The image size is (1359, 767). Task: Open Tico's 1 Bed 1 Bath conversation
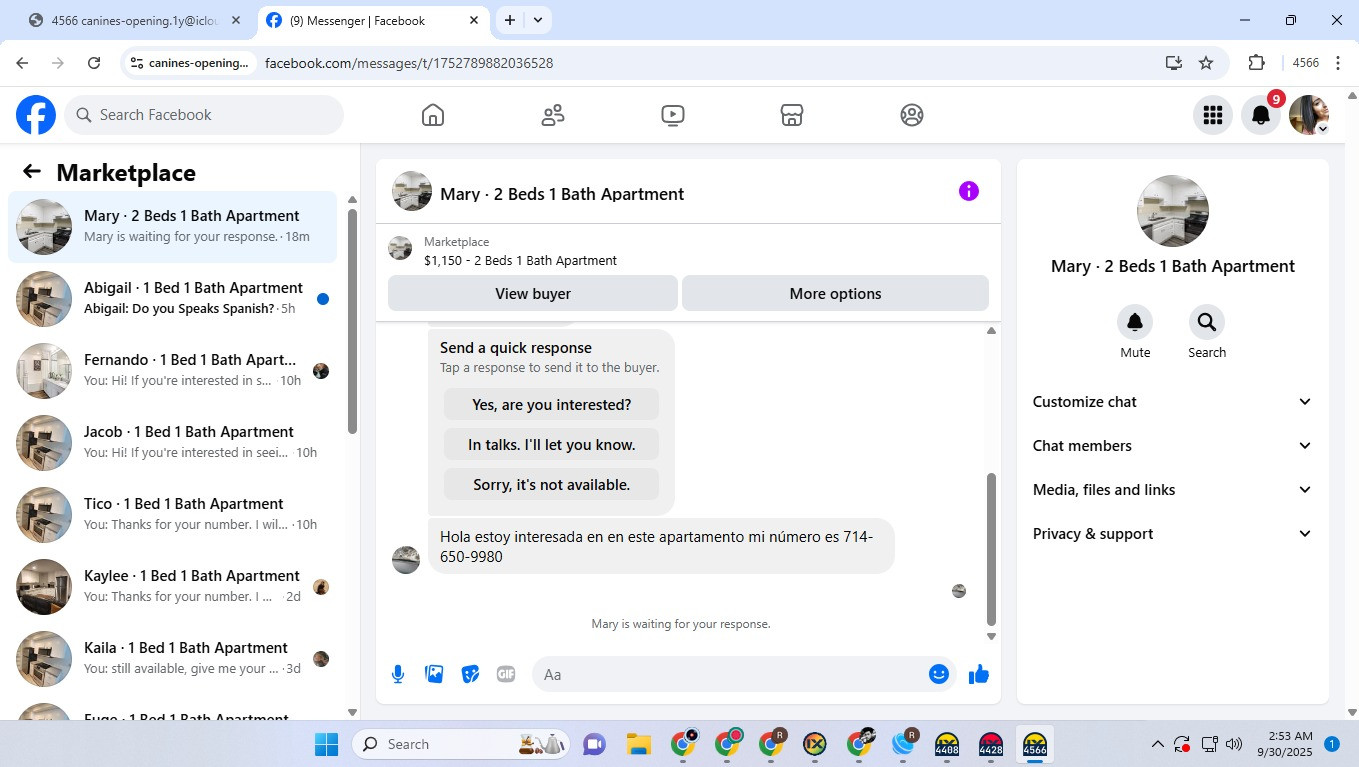click(173, 515)
